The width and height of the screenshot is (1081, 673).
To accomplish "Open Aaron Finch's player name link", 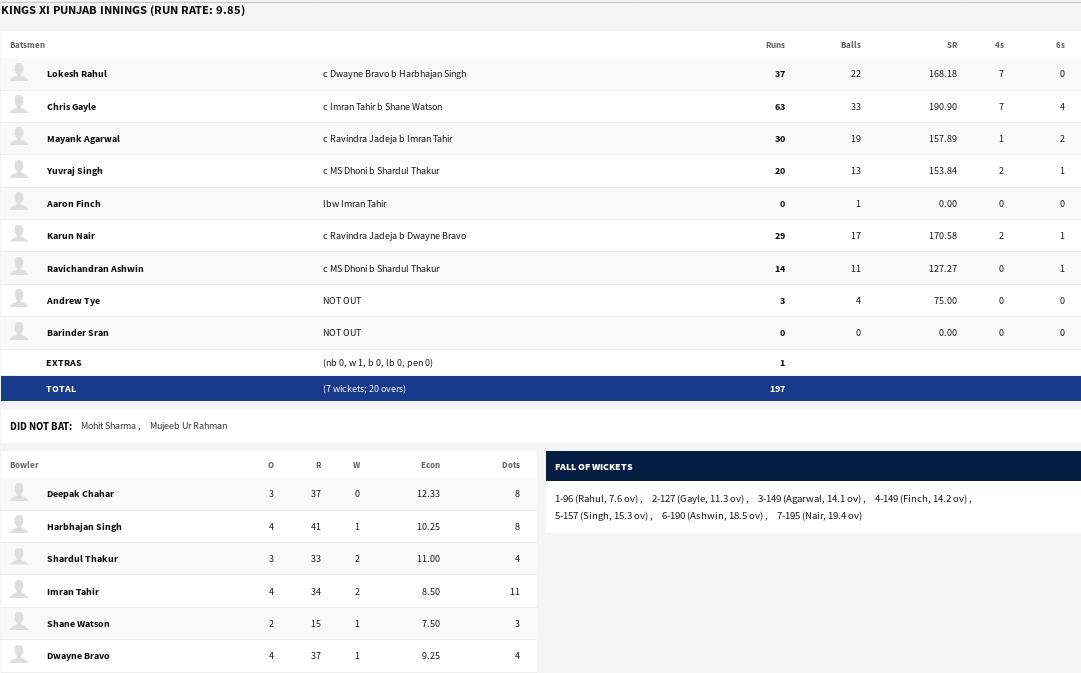I will tap(74, 203).
